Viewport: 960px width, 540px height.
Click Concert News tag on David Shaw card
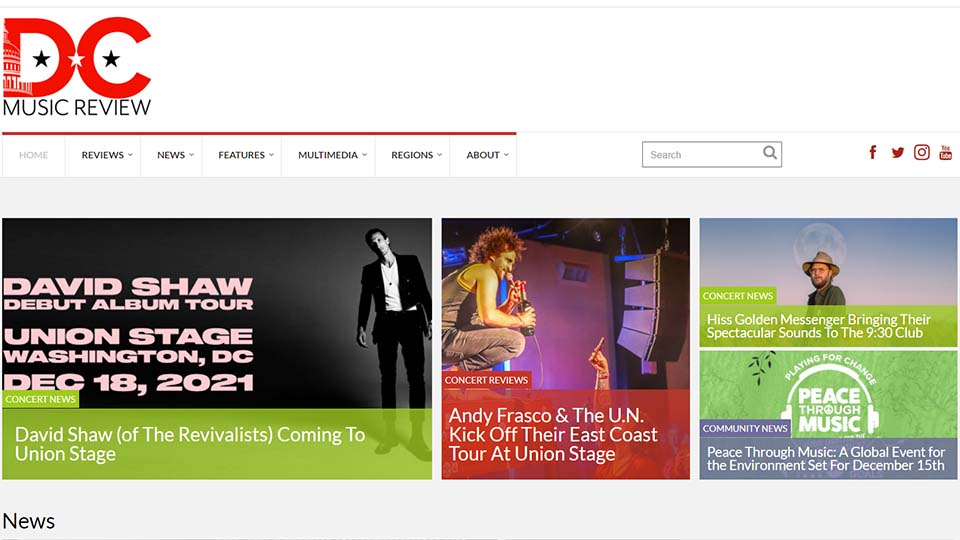coord(40,399)
